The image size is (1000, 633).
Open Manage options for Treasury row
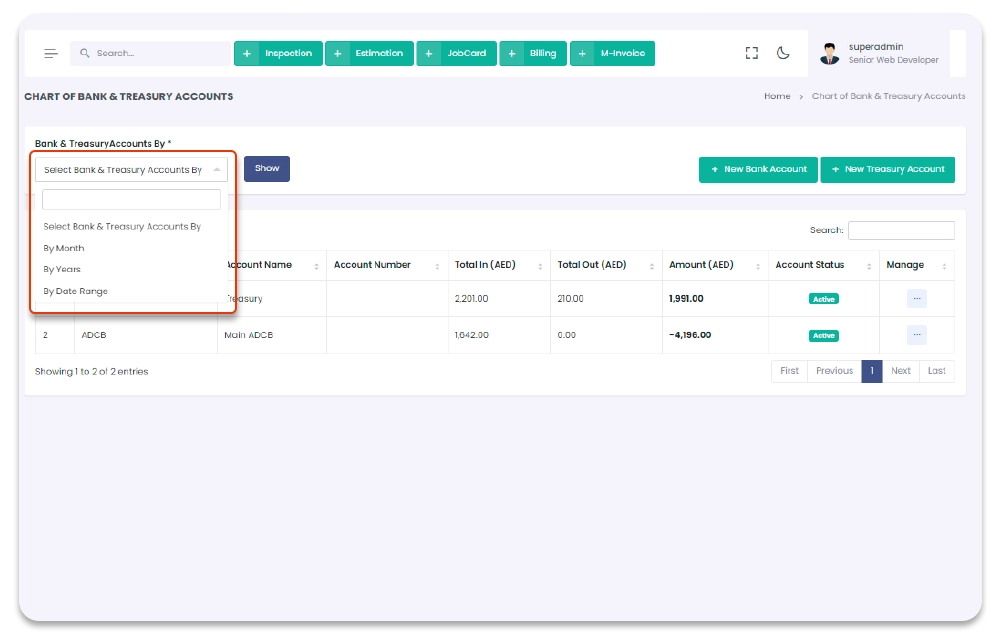tap(916, 298)
